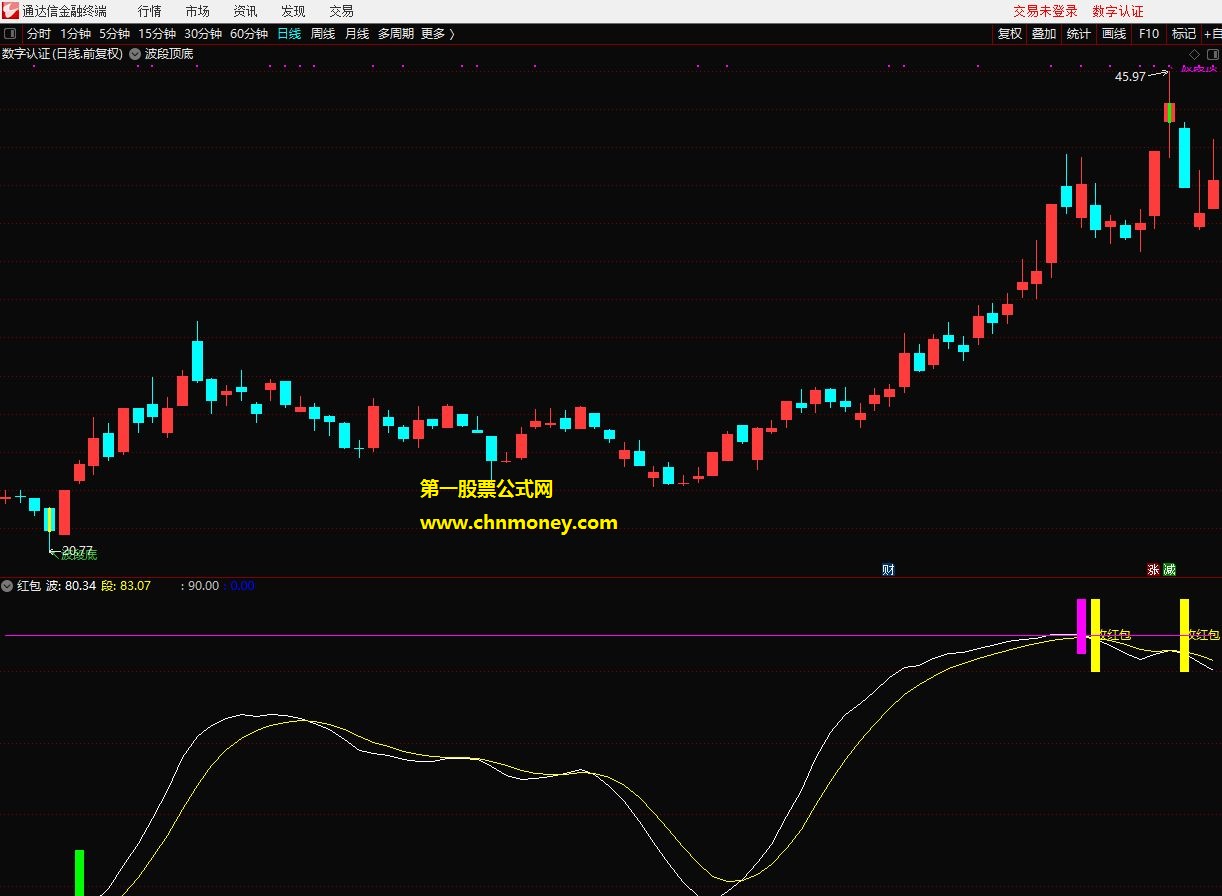Open the 发现 menu
1222x896 pixels.
click(x=293, y=11)
